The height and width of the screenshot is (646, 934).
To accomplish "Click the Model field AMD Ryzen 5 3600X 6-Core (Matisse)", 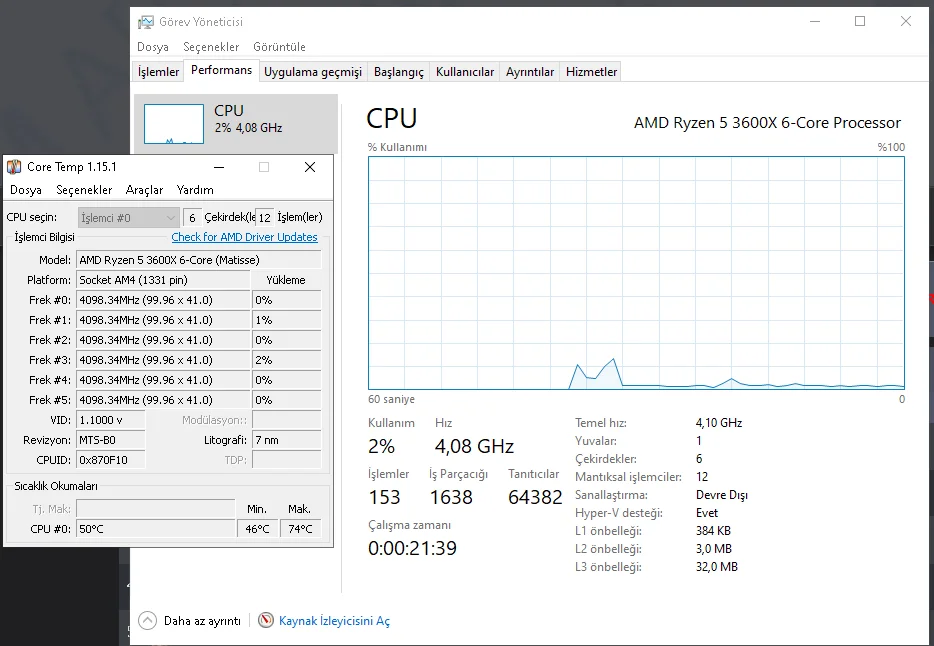I will 199,260.
